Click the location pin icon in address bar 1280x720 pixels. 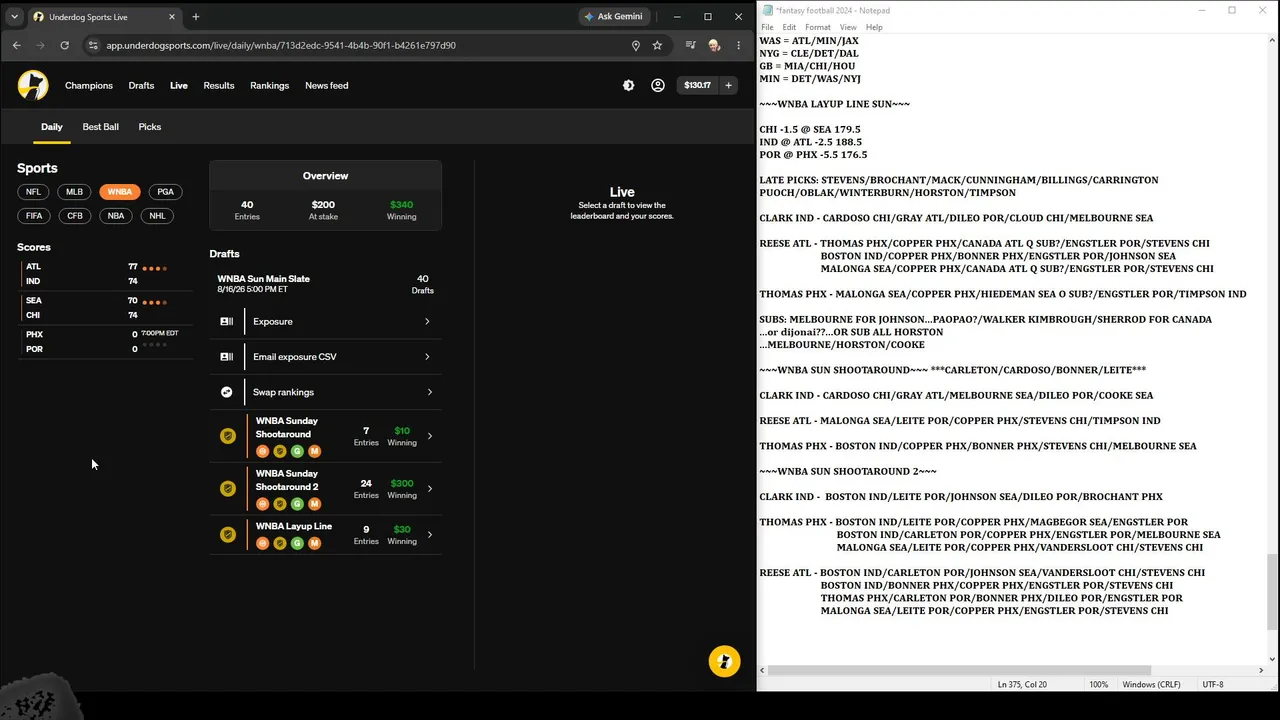[x=635, y=45]
